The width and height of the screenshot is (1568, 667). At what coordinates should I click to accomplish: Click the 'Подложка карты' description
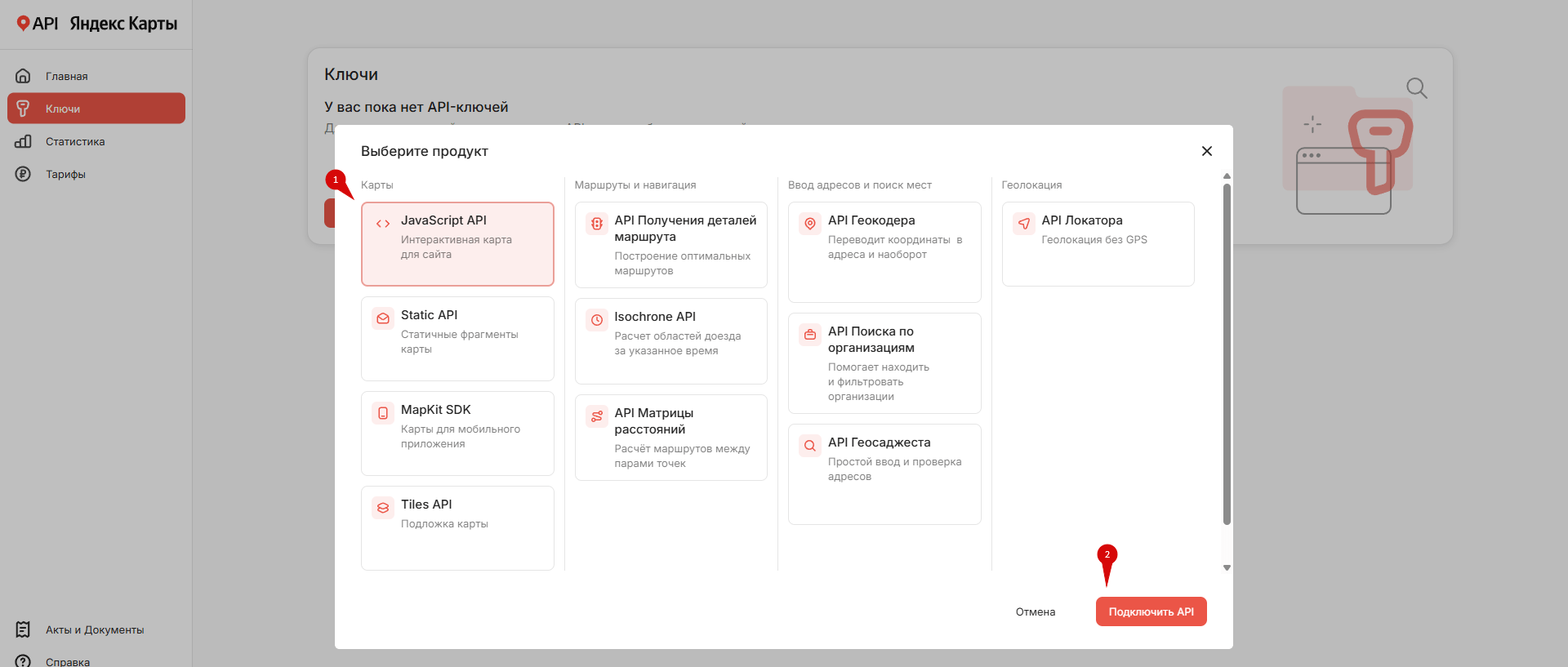pos(444,524)
